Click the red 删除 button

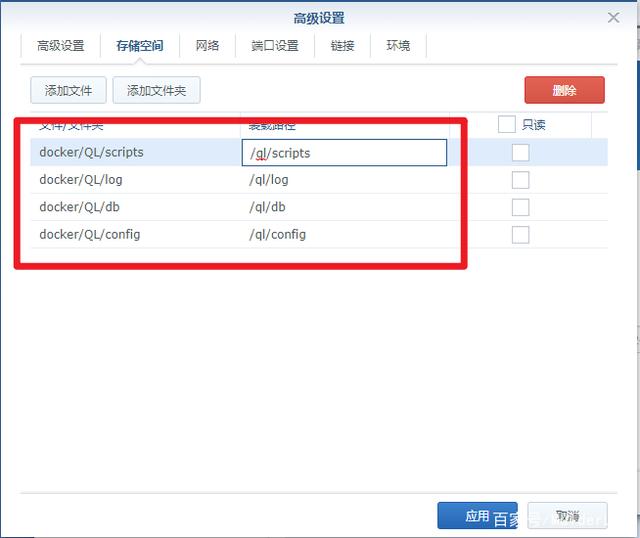(564, 90)
